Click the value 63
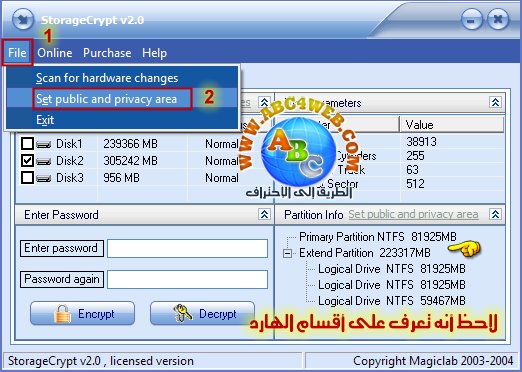The image size is (522, 372). [x=412, y=170]
